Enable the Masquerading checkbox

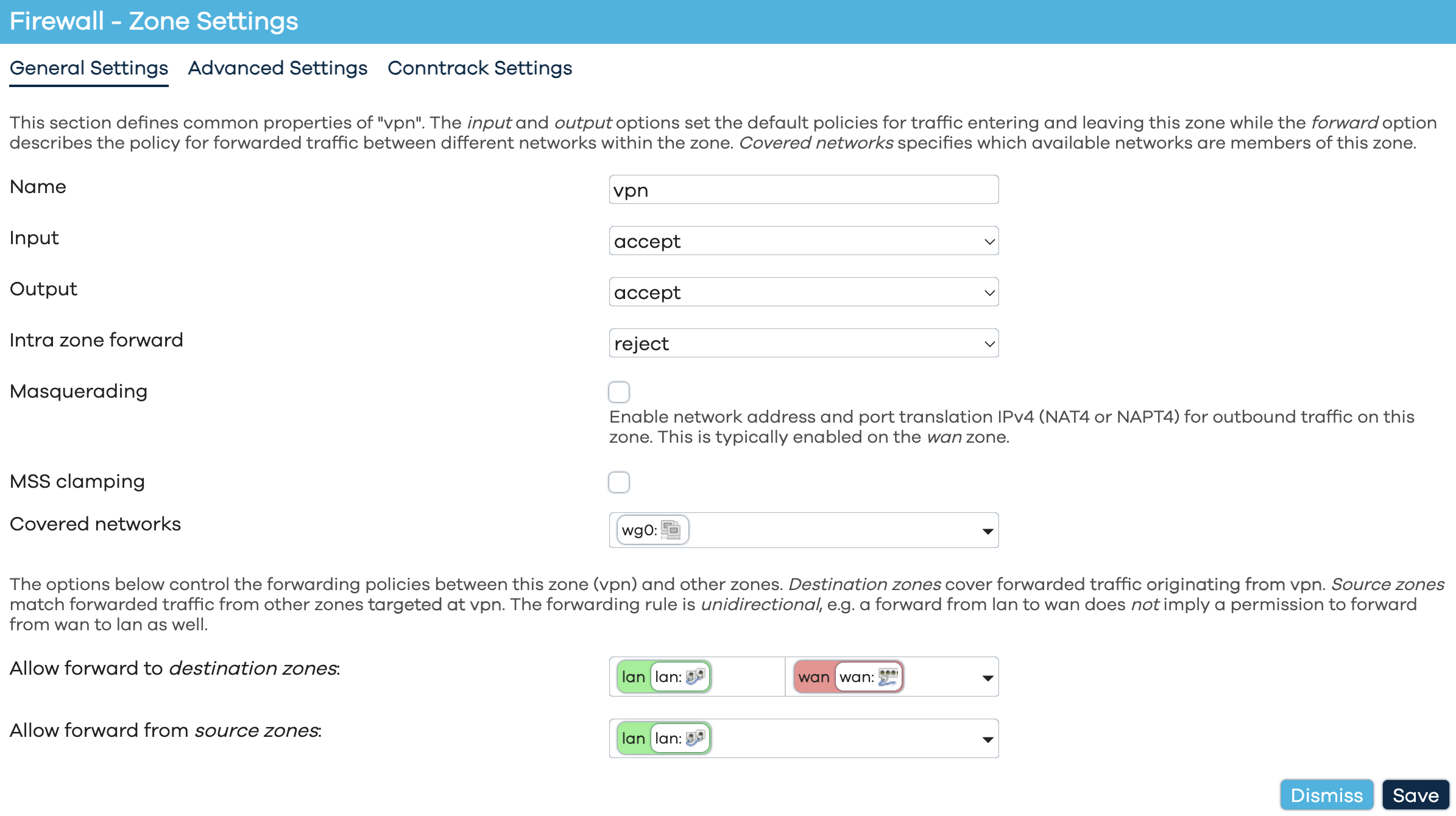coord(618,392)
